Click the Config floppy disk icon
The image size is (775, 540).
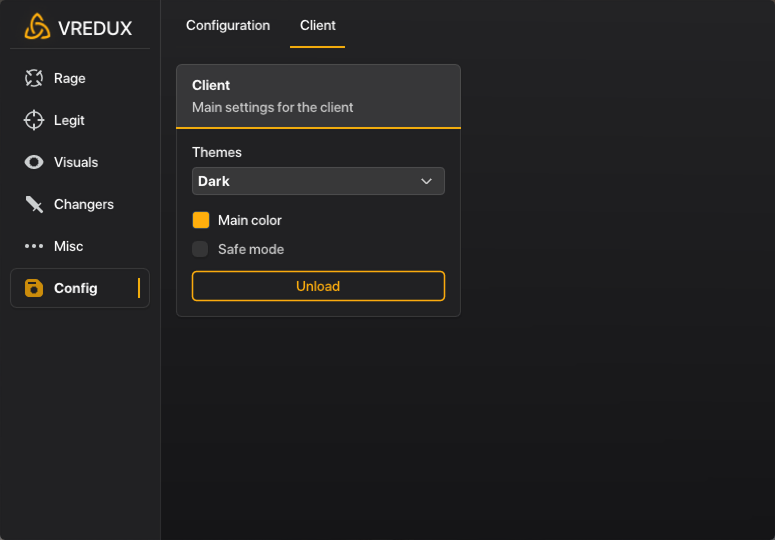pos(34,288)
